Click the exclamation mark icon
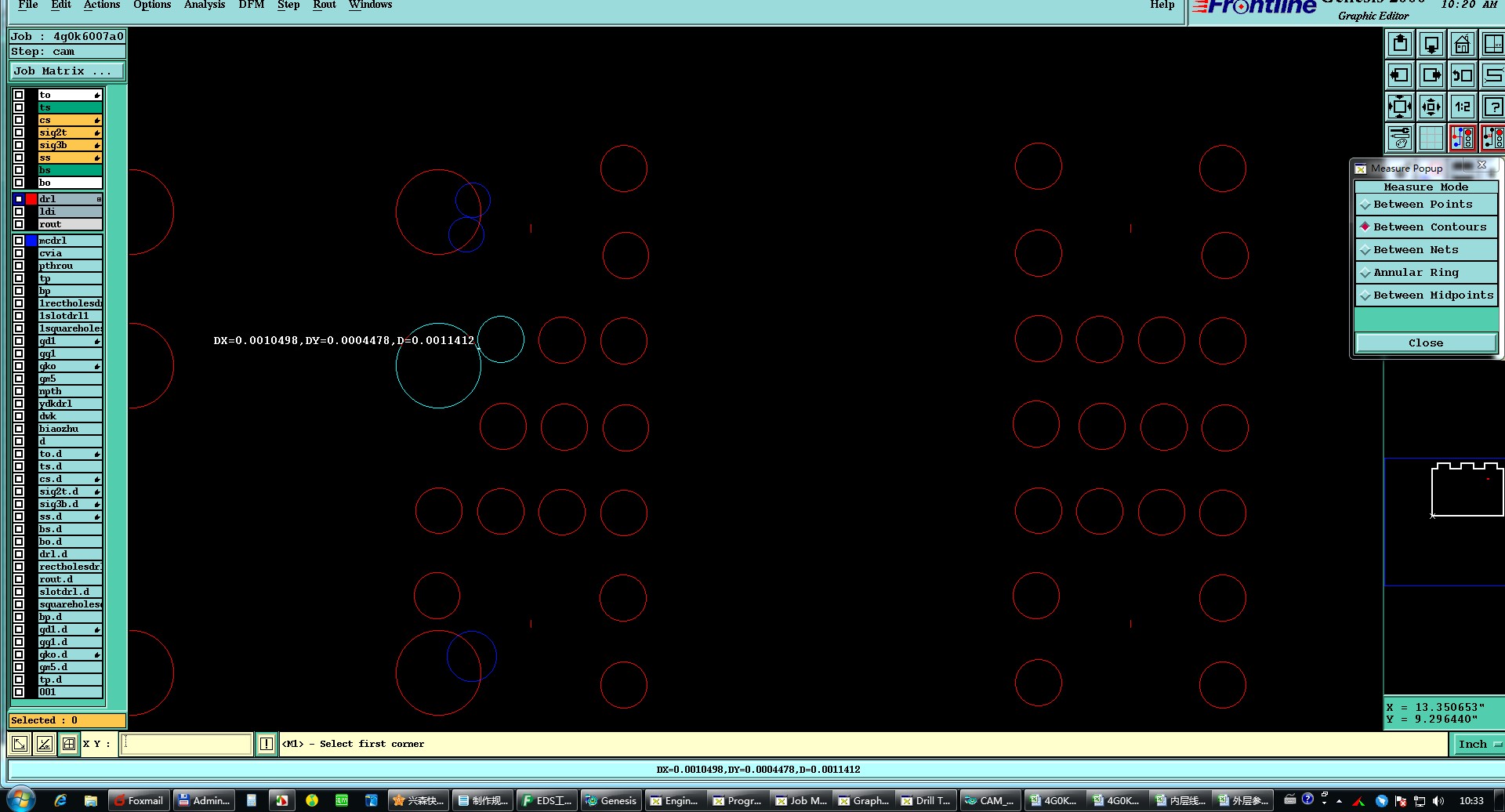The height and width of the screenshot is (812, 1505). point(267,744)
